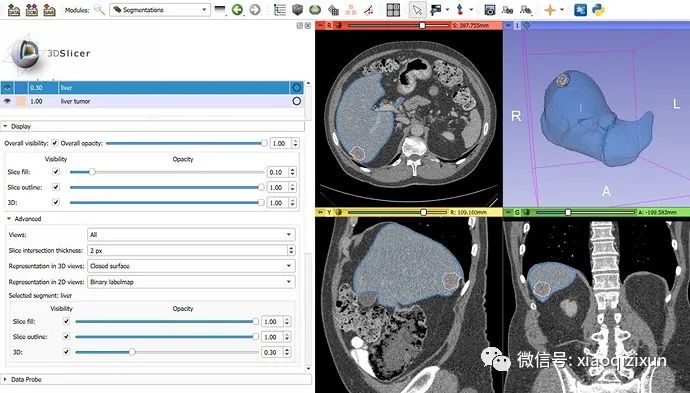Viewport: 690px width, 393px height.
Task: Toggle the Overall visibility checkbox
Action: [x=55, y=143]
